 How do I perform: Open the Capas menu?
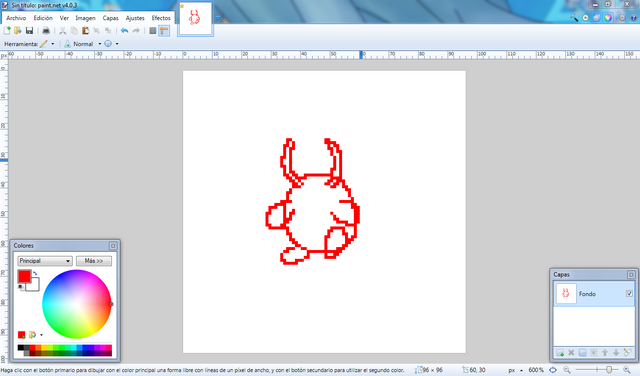(110, 18)
